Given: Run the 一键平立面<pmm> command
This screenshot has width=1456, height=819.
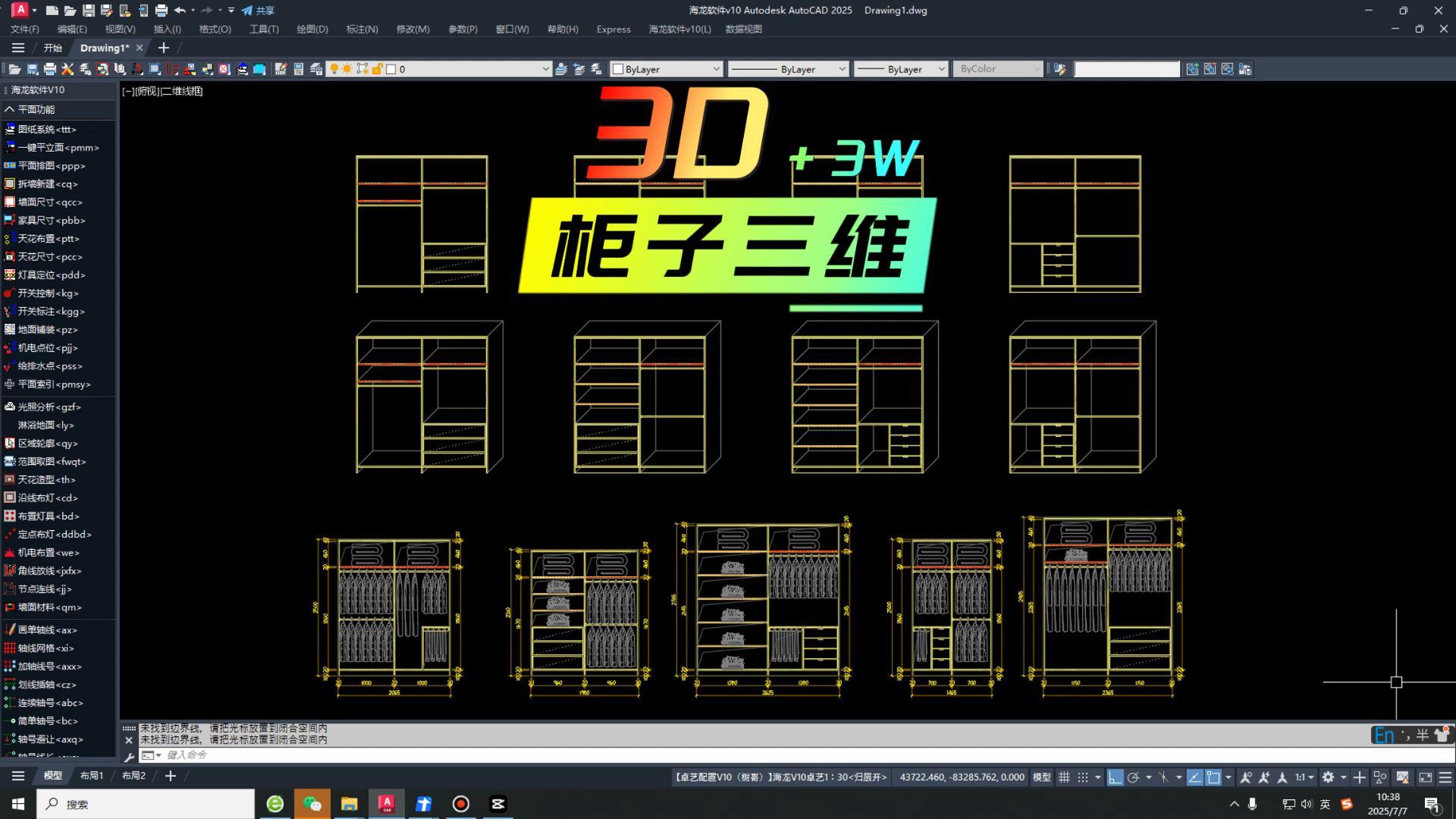Looking at the screenshot, I should pos(58,148).
